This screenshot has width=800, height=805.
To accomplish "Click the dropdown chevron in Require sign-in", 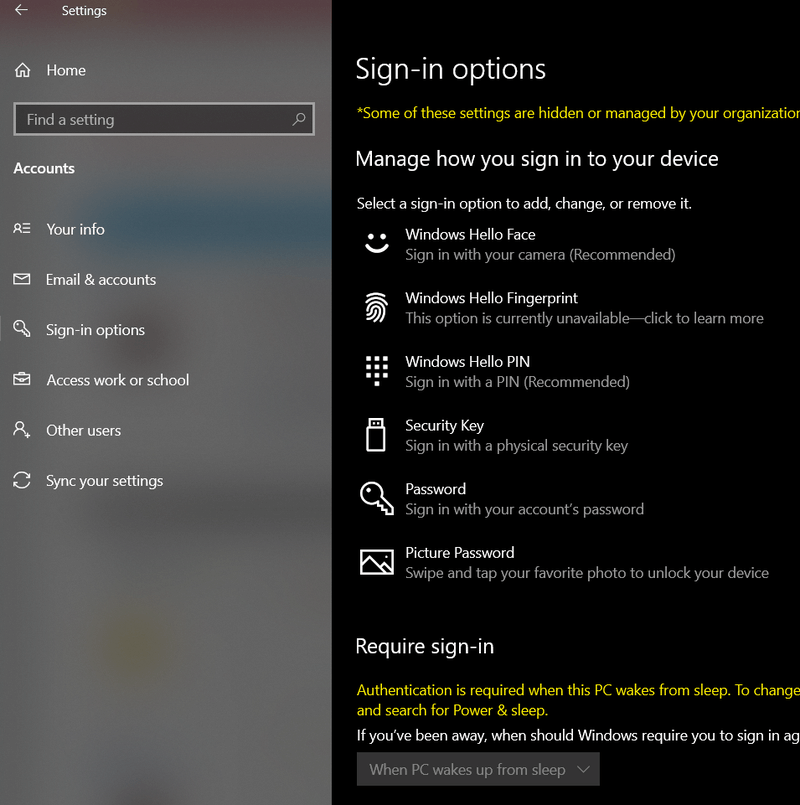I will pyautogui.click(x=583, y=769).
